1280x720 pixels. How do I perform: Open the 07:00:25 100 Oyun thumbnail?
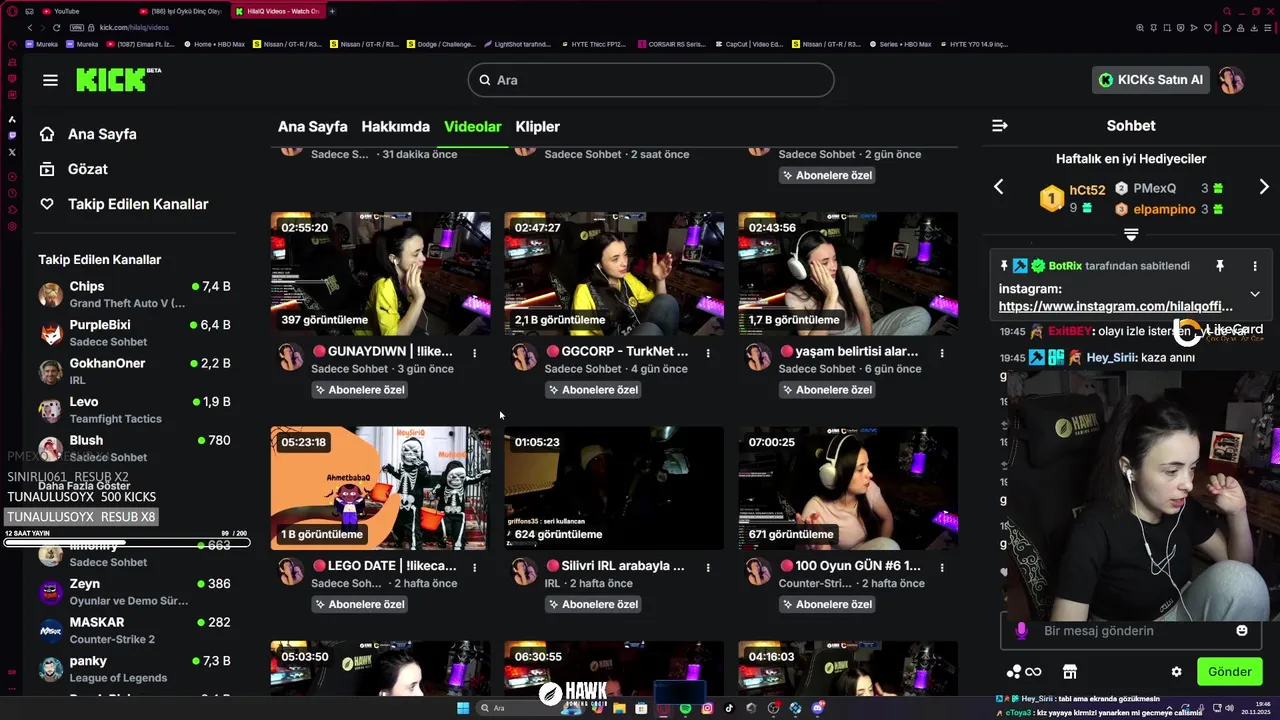848,488
